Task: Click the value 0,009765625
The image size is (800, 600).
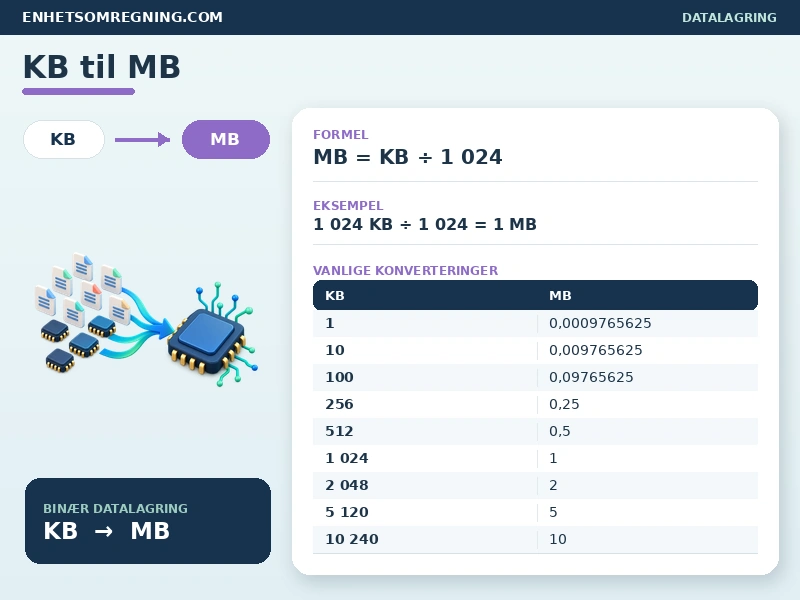Action: tap(595, 350)
